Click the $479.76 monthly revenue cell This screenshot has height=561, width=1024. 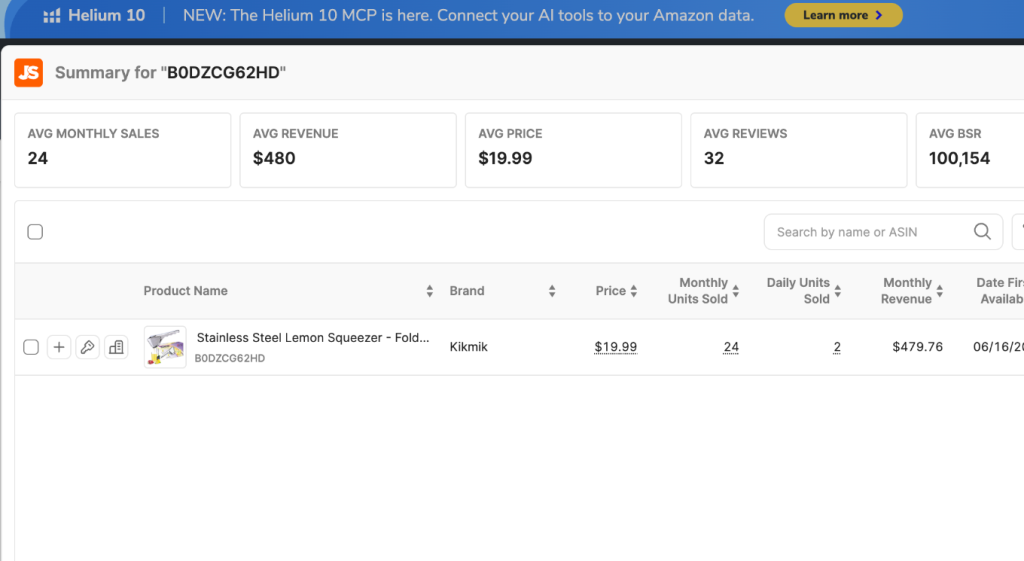point(918,347)
